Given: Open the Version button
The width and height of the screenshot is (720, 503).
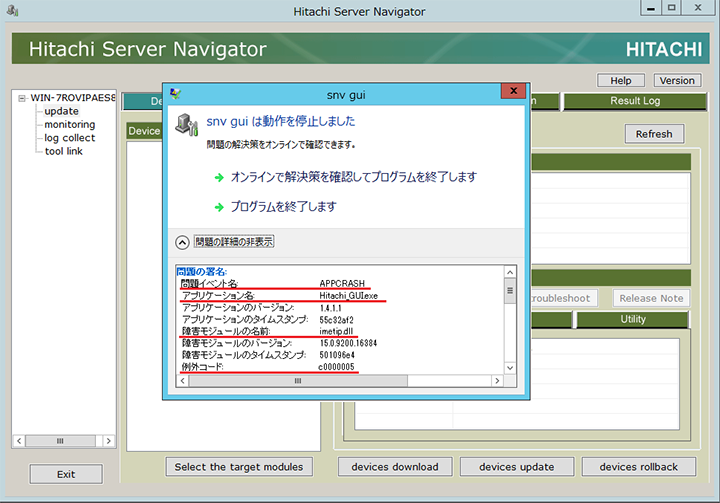Looking at the screenshot, I should tap(677, 80).
